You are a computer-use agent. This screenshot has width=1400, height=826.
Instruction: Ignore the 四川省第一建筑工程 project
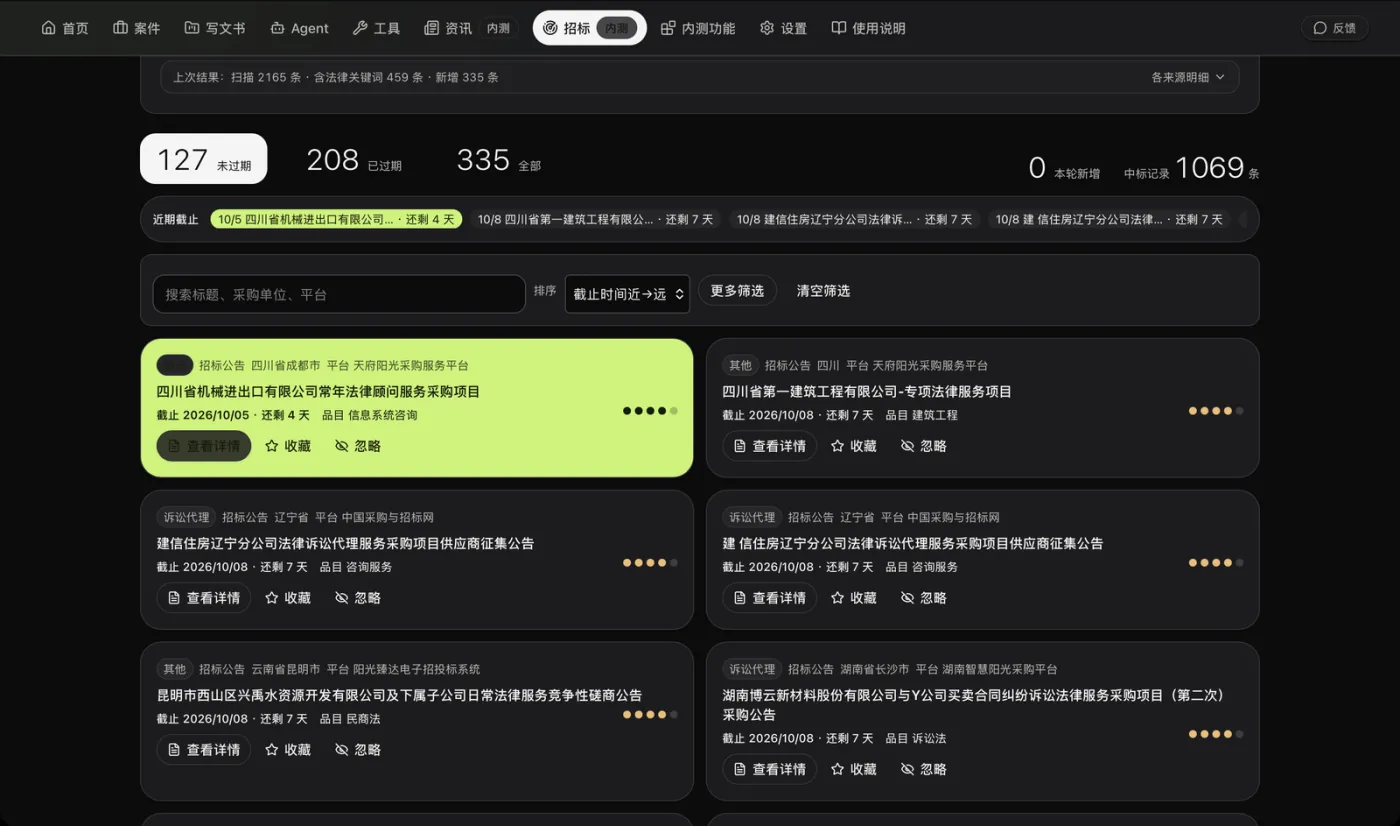coord(924,446)
